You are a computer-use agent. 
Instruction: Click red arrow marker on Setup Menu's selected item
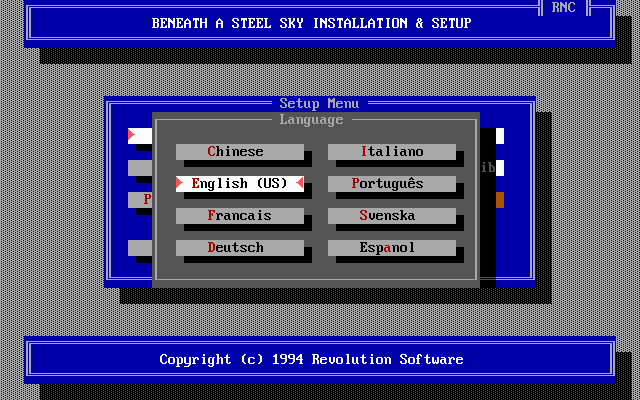(x=131, y=135)
